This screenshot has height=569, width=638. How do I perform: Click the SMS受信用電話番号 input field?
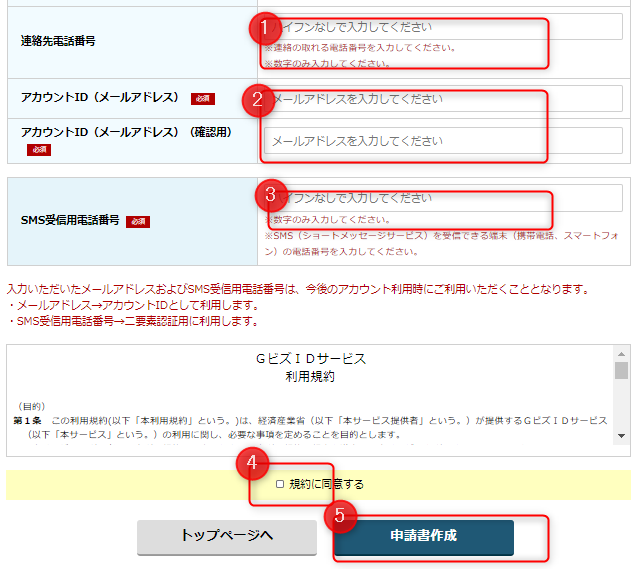click(443, 198)
